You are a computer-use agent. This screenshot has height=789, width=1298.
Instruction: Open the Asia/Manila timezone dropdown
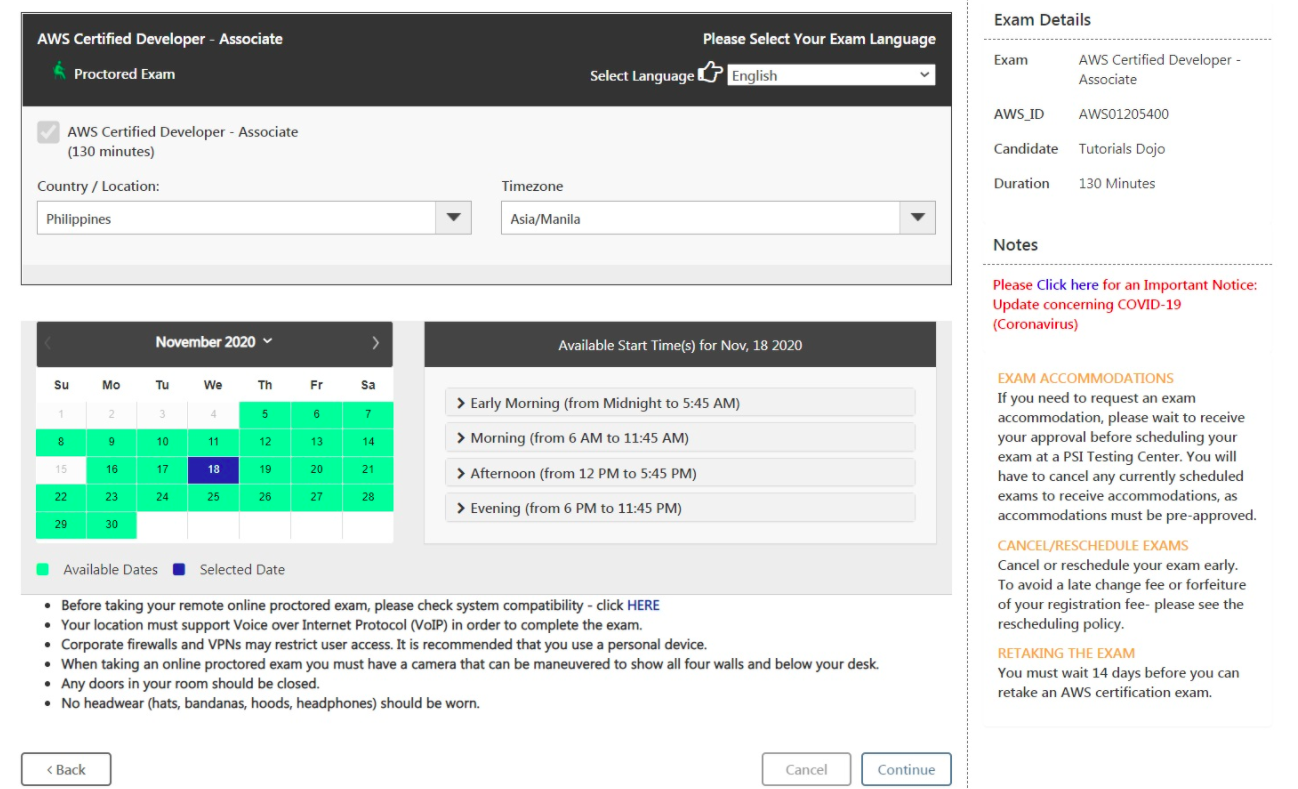[717, 218]
